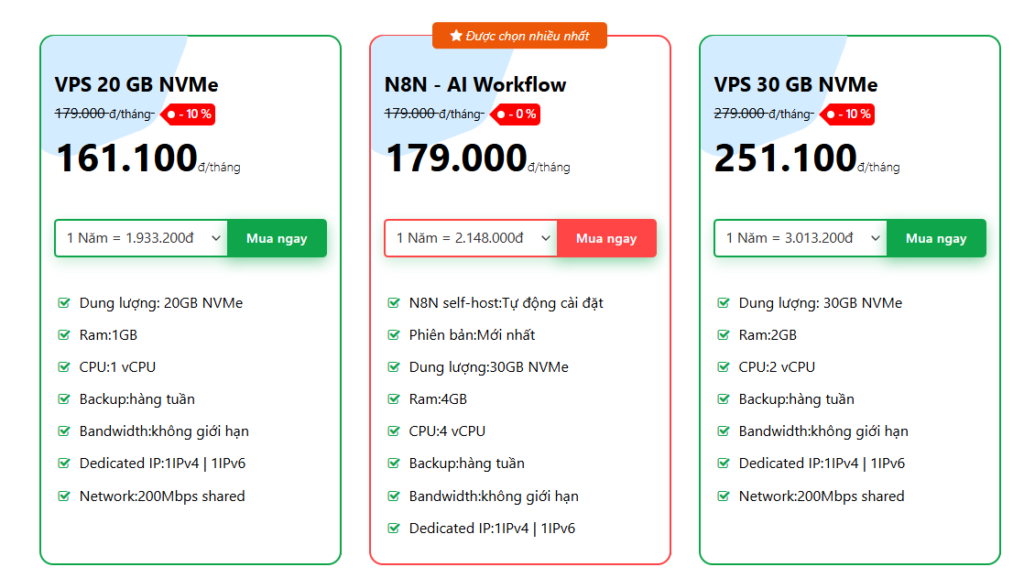The width and height of the screenshot is (1024, 578).
Task: Click the -0% discount tag on N8N plan
Action: (516, 114)
